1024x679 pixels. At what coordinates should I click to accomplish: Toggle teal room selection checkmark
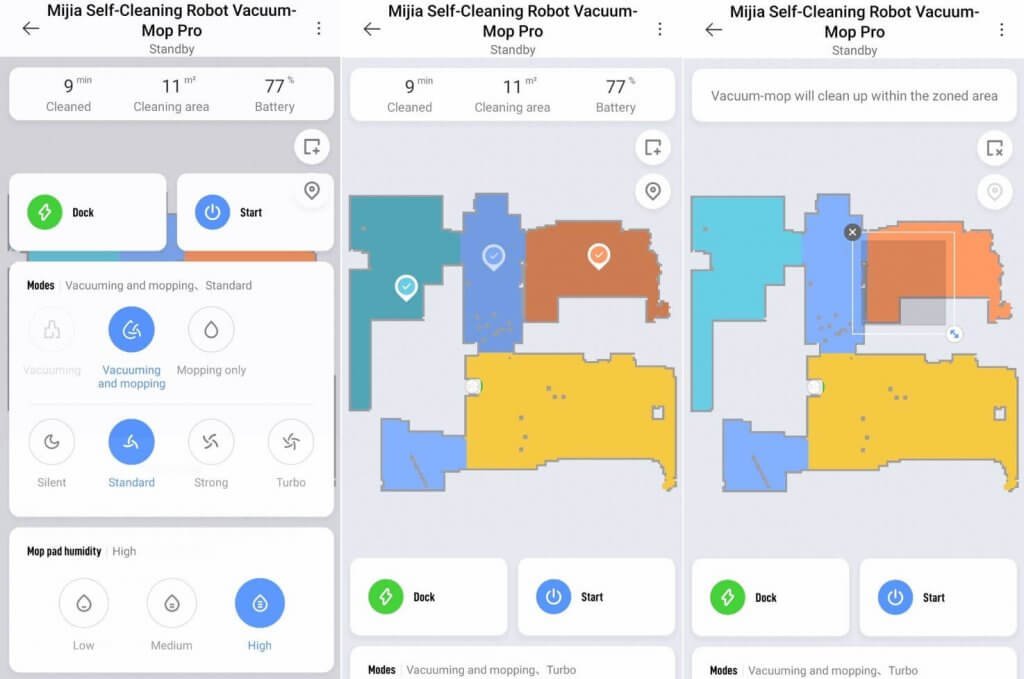[406, 287]
